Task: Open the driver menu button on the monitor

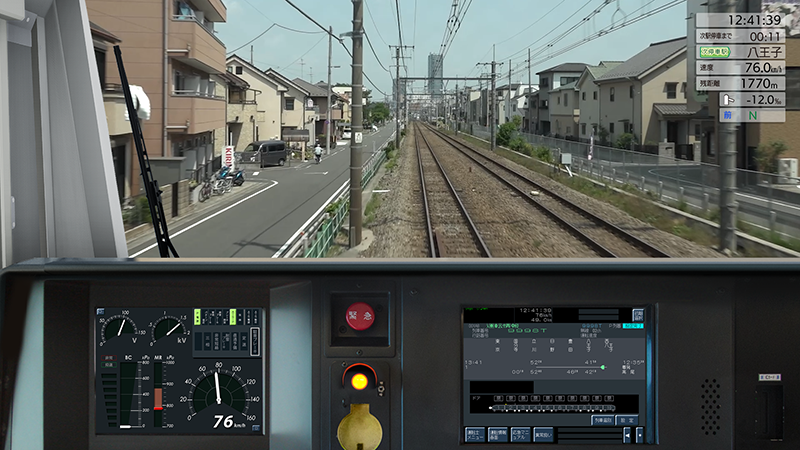Action: coord(475,435)
